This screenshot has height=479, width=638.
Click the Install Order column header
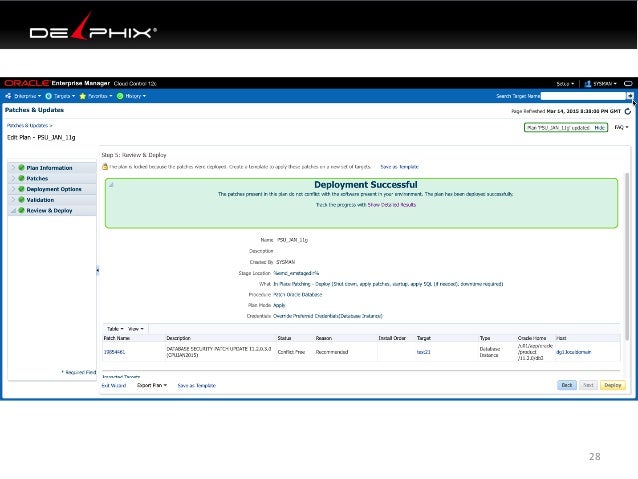tap(392, 338)
